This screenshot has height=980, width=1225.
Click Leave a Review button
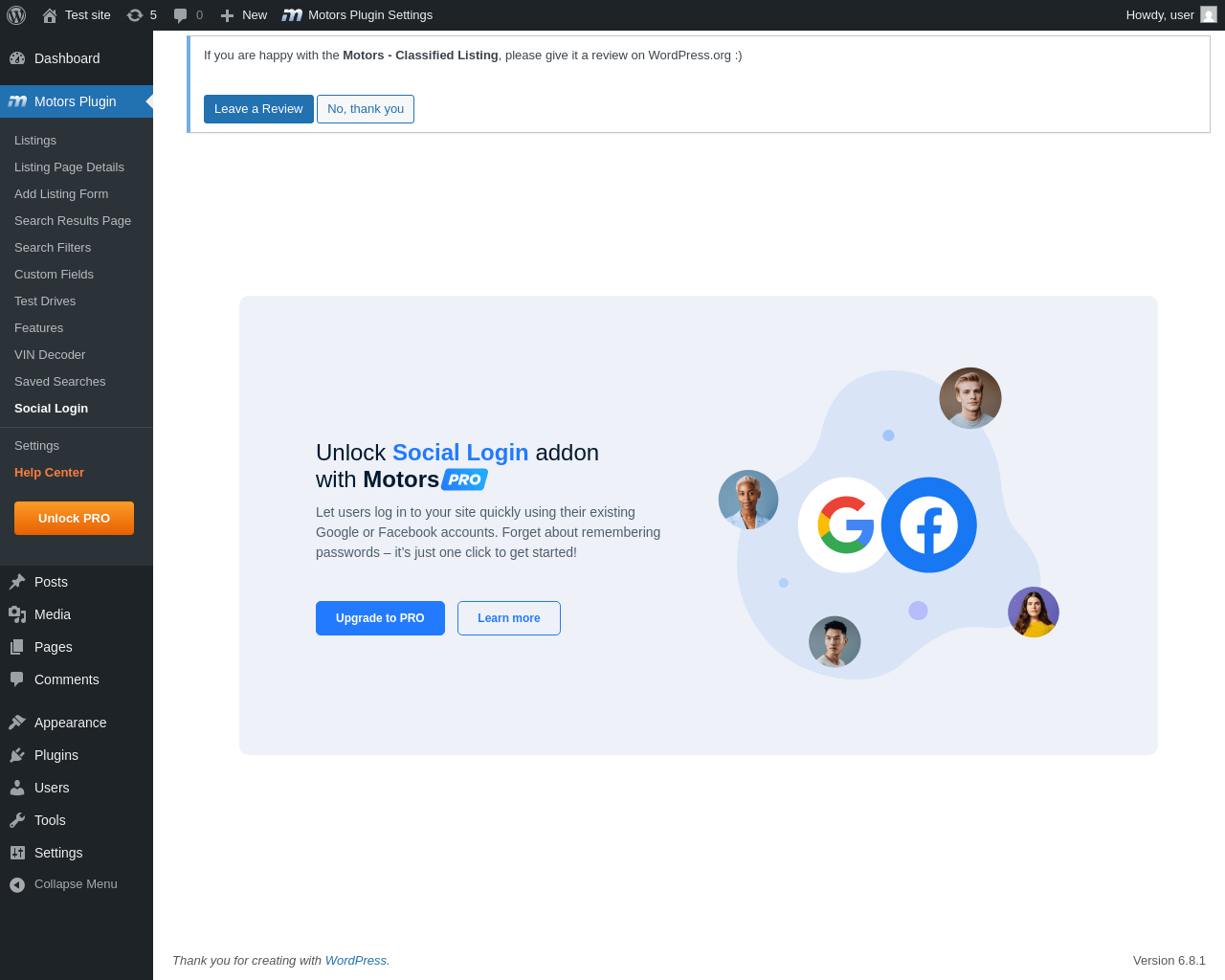(258, 109)
